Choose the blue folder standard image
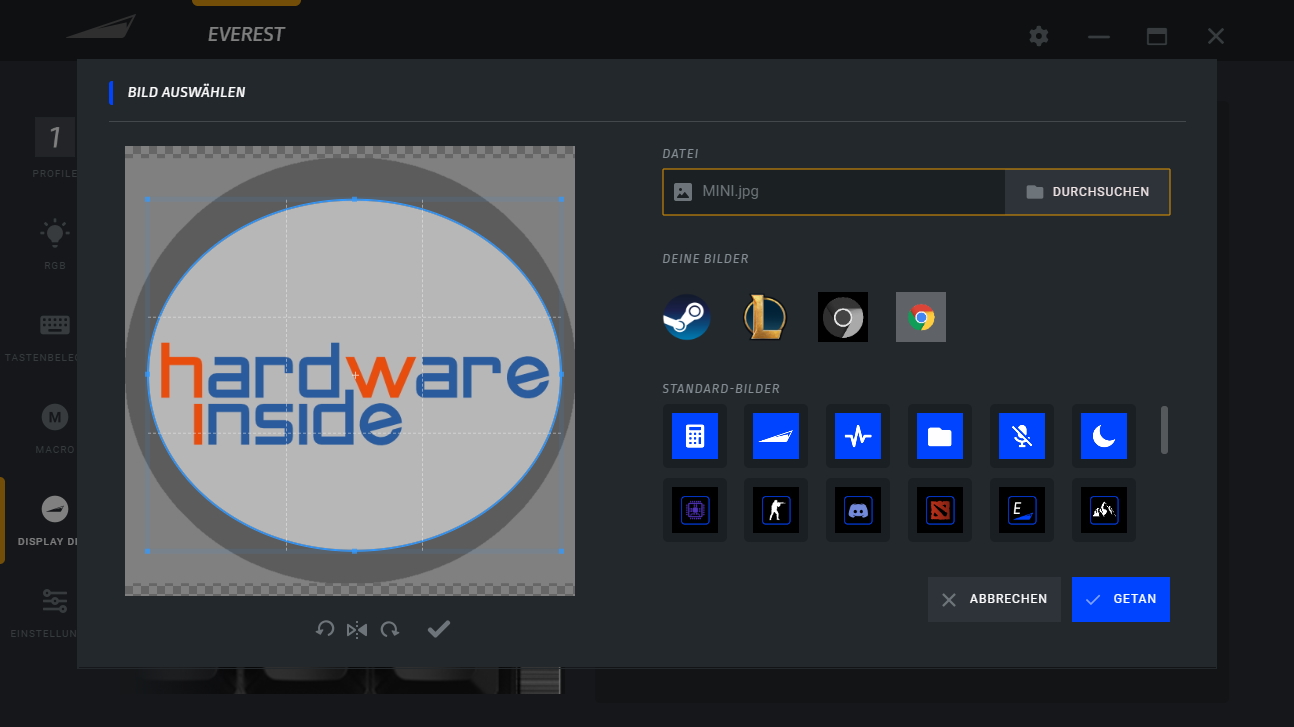 940,436
